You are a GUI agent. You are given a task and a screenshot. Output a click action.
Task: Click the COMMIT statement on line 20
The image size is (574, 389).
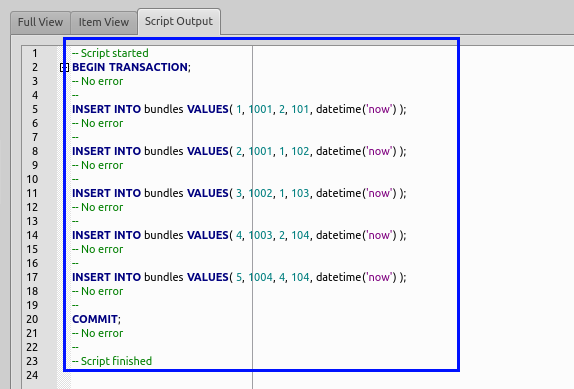(x=96, y=319)
